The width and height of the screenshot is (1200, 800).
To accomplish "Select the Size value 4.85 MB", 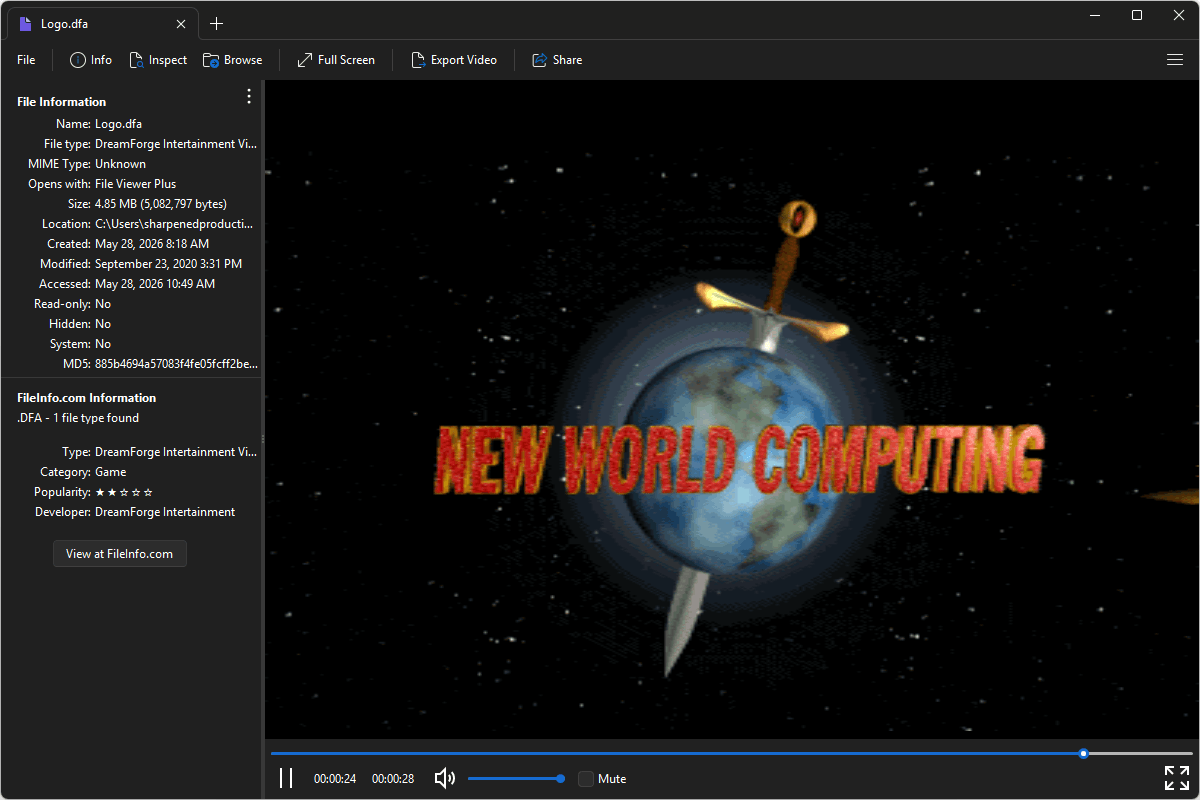I will [x=161, y=204].
